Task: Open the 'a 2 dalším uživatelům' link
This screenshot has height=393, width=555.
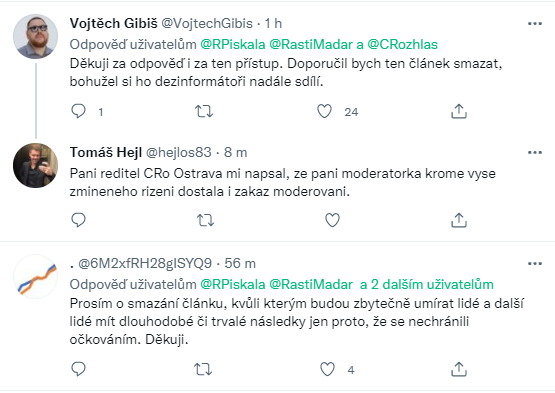Action: click(x=427, y=284)
